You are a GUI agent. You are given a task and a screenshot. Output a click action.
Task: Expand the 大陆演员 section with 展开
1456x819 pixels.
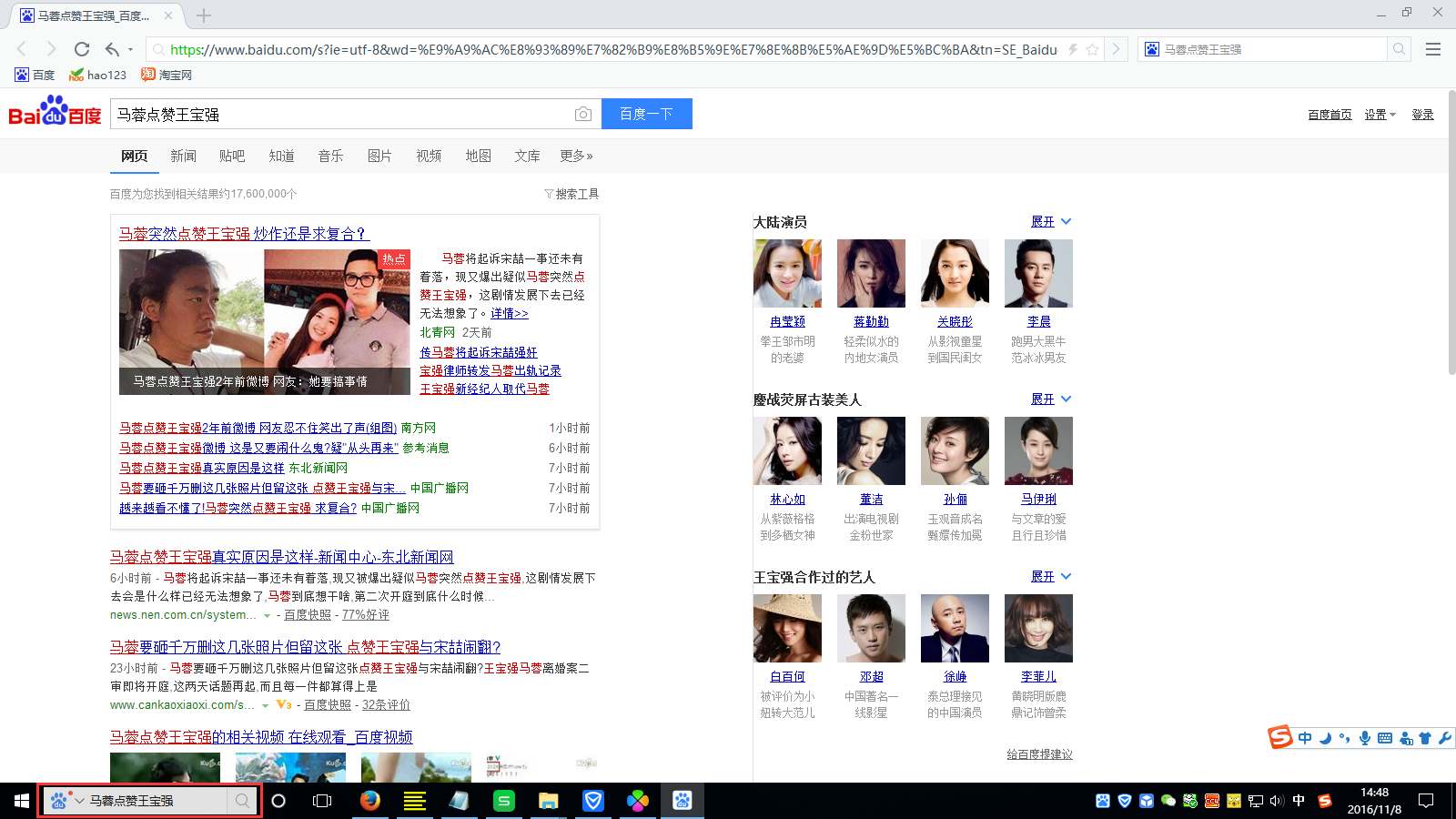click(x=1051, y=222)
